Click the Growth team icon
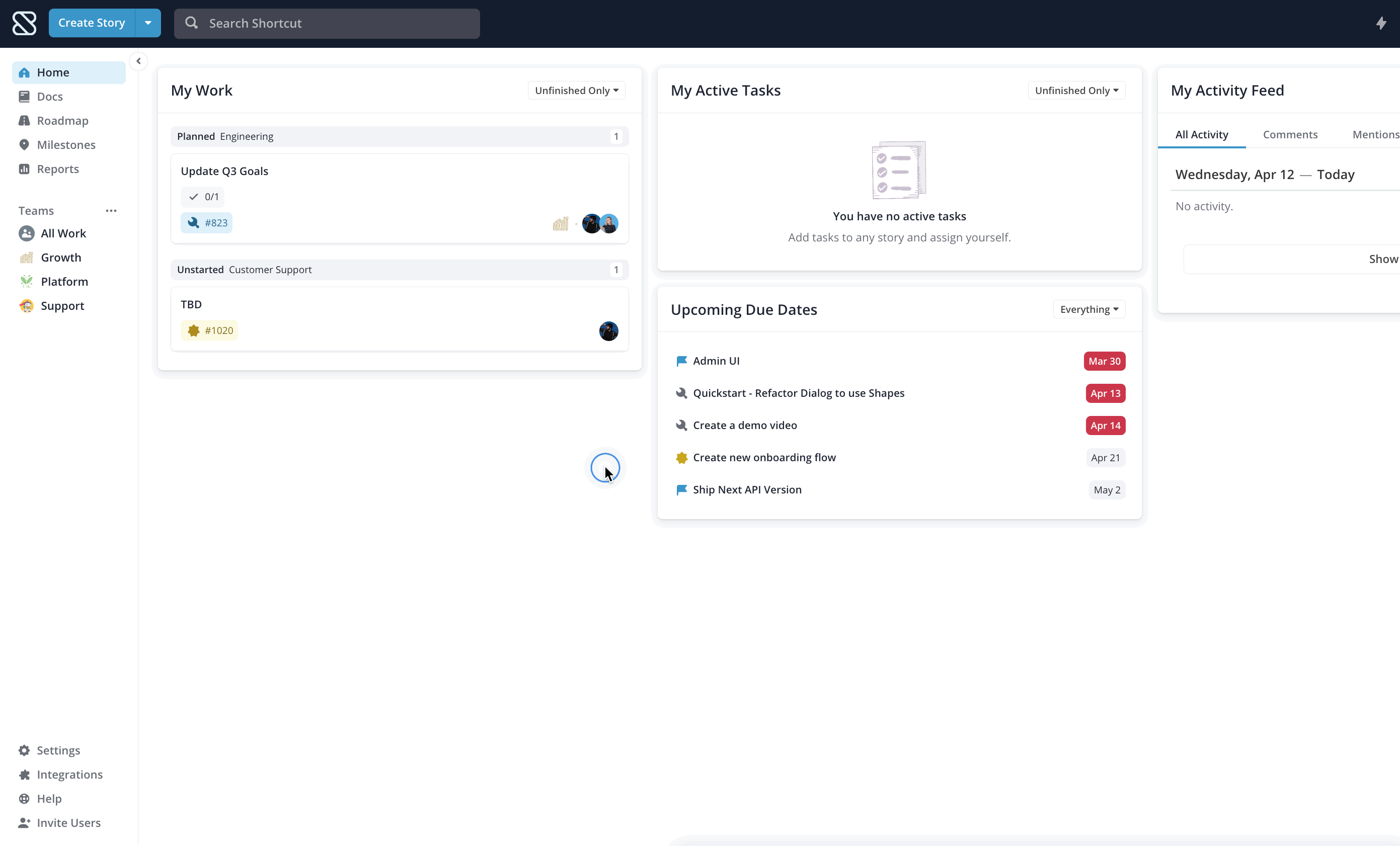The height and width of the screenshot is (846, 1400). (27, 257)
